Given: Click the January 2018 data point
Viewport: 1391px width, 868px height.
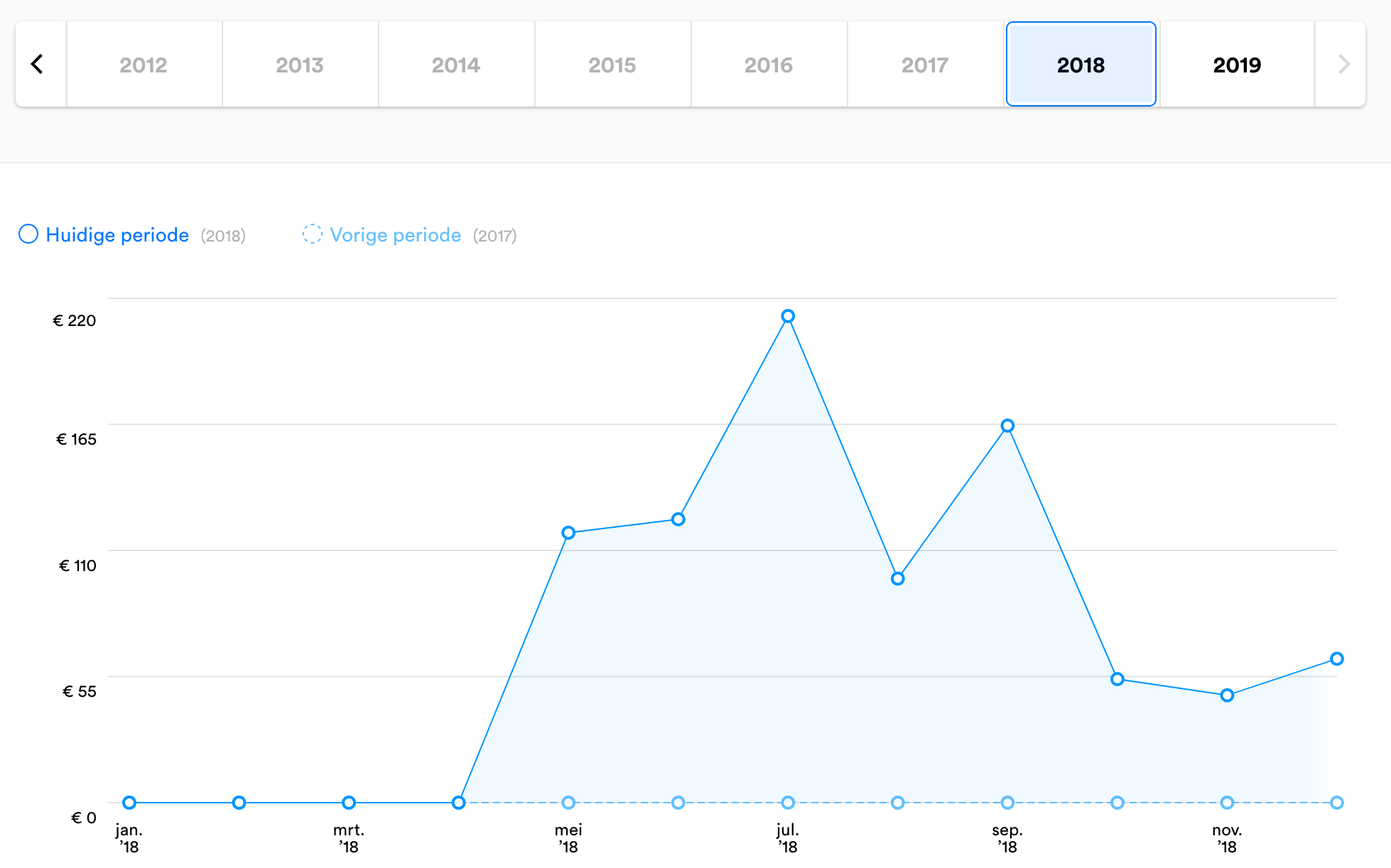Looking at the screenshot, I should (129, 803).
